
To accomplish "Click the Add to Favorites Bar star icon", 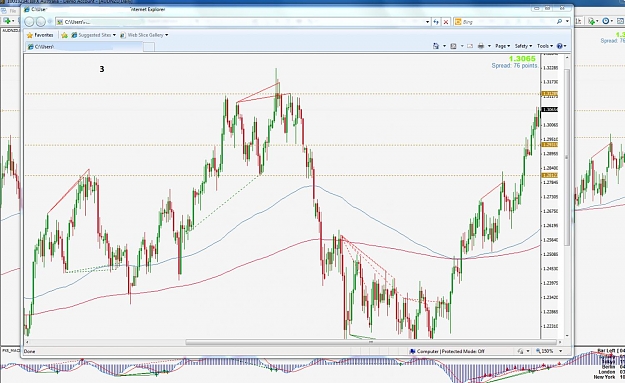I will coord(65,35).
